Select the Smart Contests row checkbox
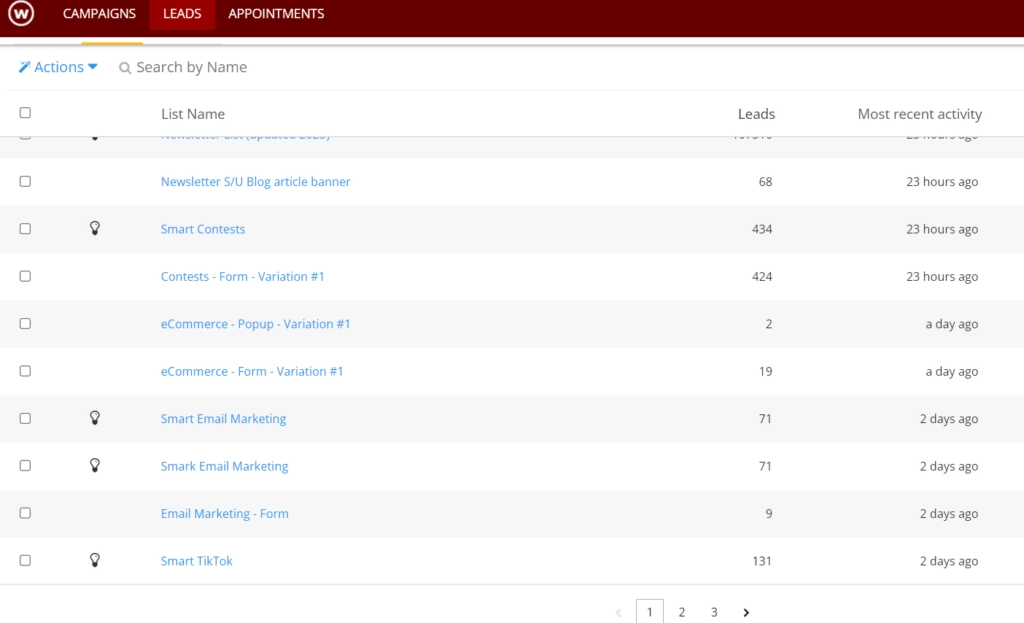 point(25,229)
